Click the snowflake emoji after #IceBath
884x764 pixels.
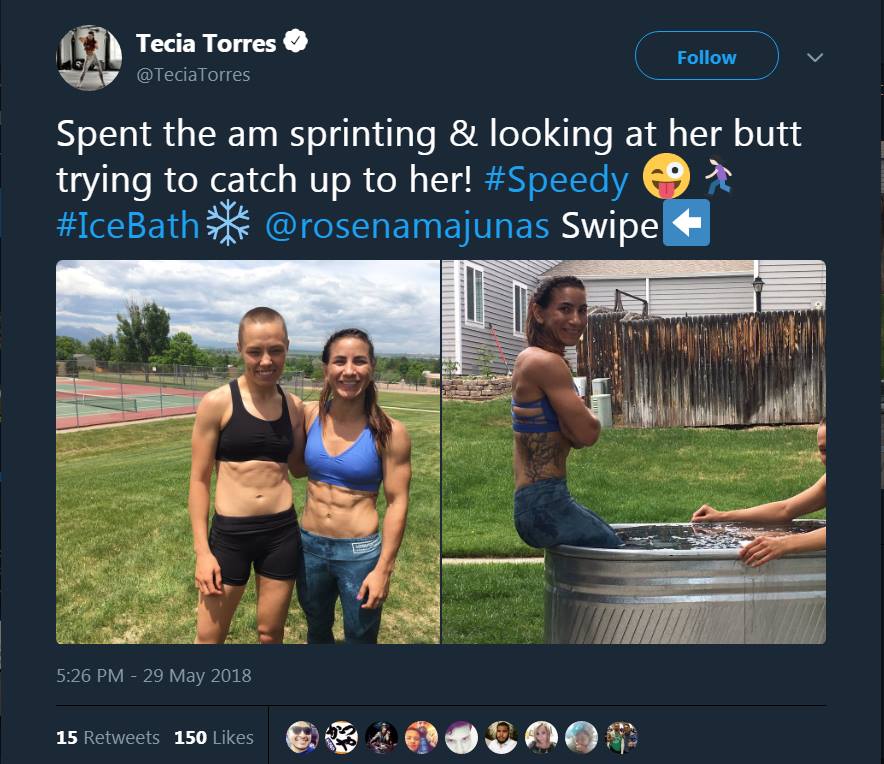pos(230,224)
